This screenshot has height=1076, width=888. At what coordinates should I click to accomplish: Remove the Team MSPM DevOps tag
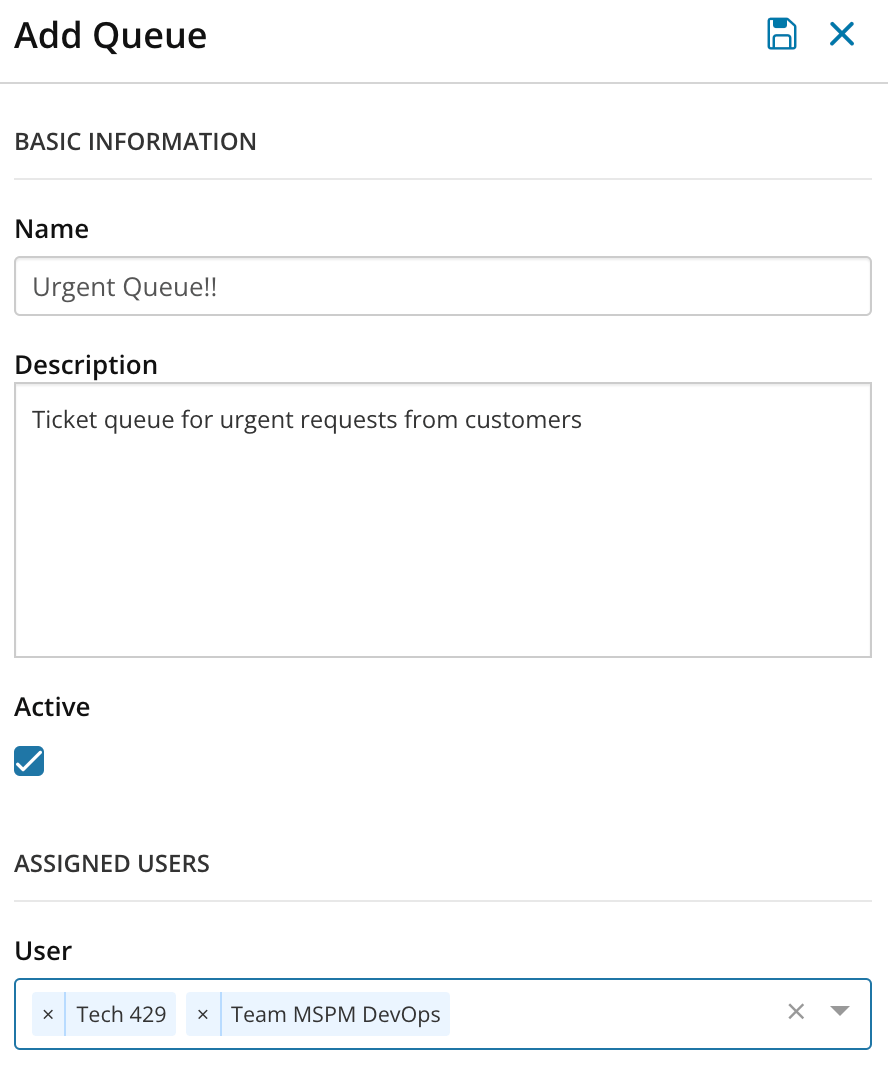pos(203,1014)
